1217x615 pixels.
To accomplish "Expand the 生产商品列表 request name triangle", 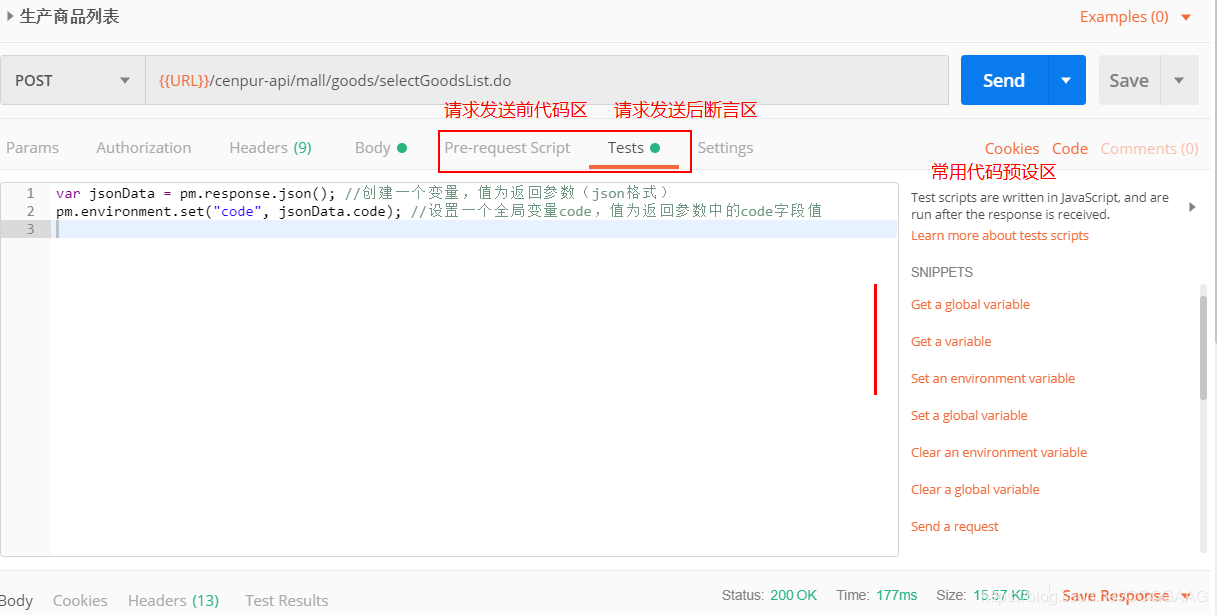I will click(10, 16).
